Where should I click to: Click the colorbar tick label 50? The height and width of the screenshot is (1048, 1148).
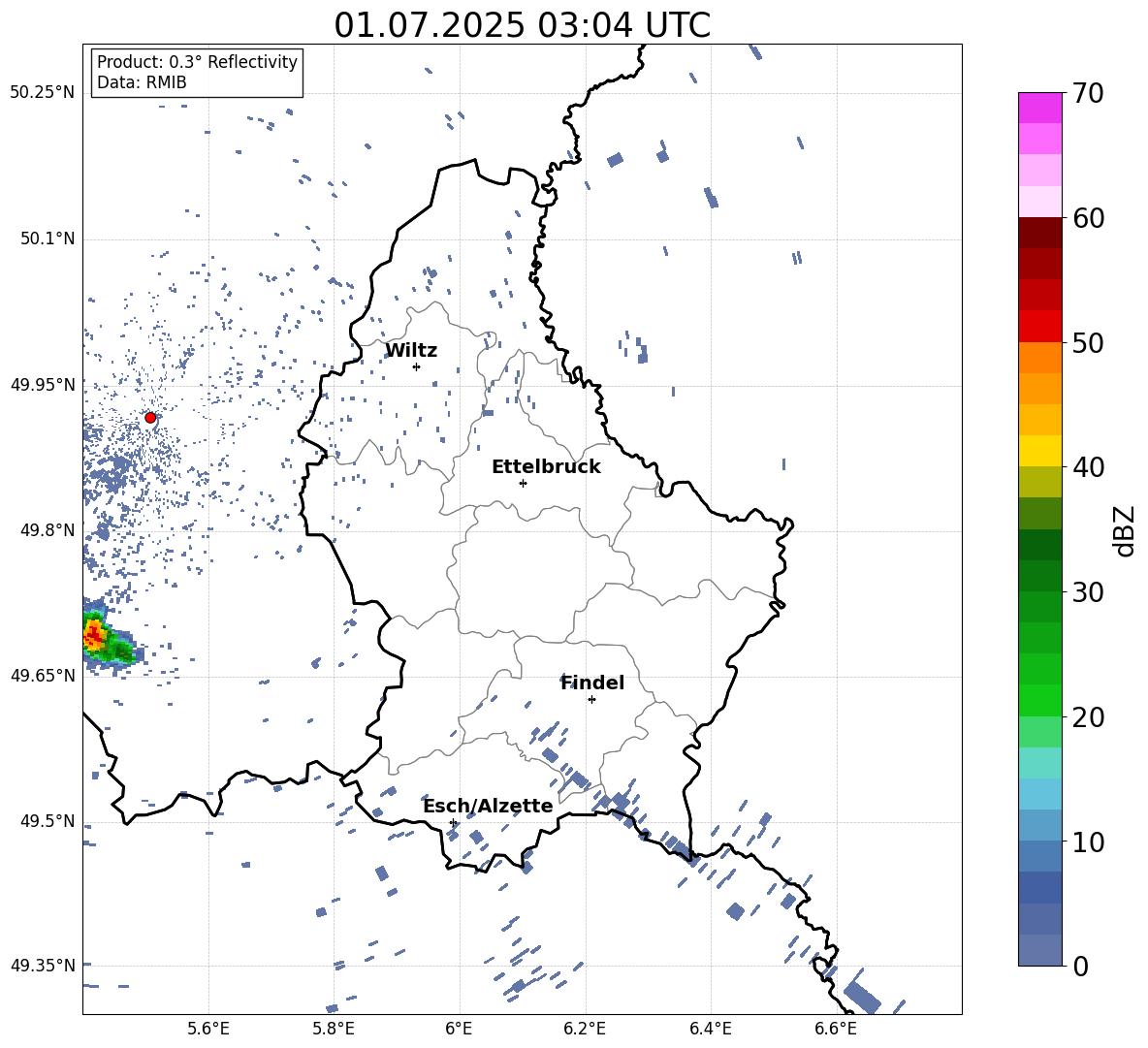1088,342
